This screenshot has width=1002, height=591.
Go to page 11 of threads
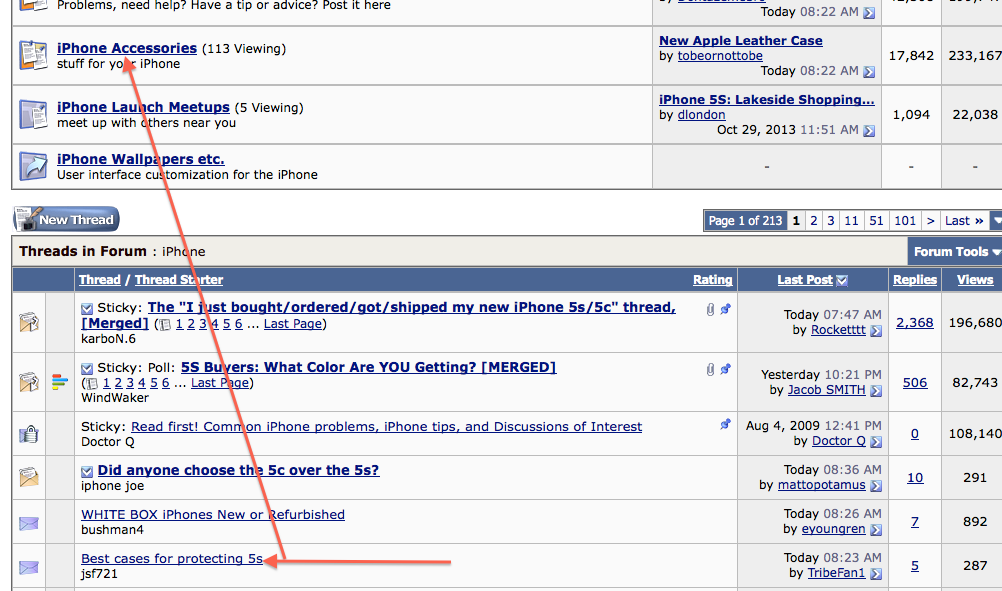point(851,220)
